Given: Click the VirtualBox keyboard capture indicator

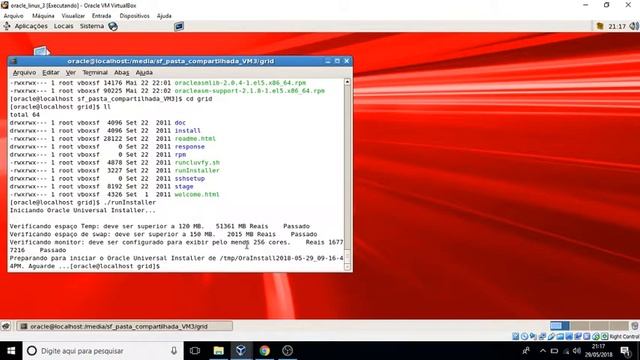Looking at the screenshot, I should click(605, 336).
